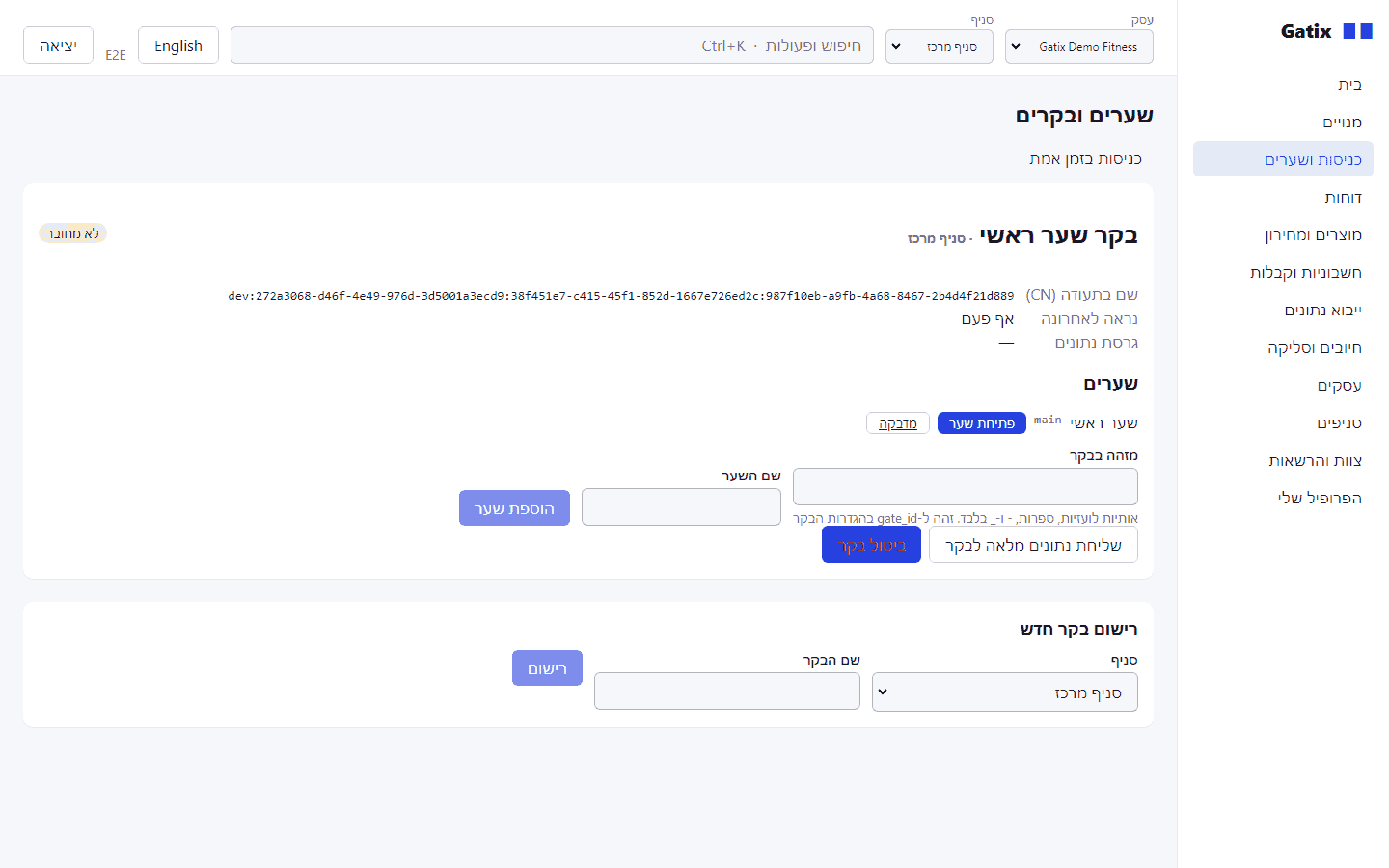
Task: Expand the top branch סניף מרכז dropdown
Action: coord(940,46)
